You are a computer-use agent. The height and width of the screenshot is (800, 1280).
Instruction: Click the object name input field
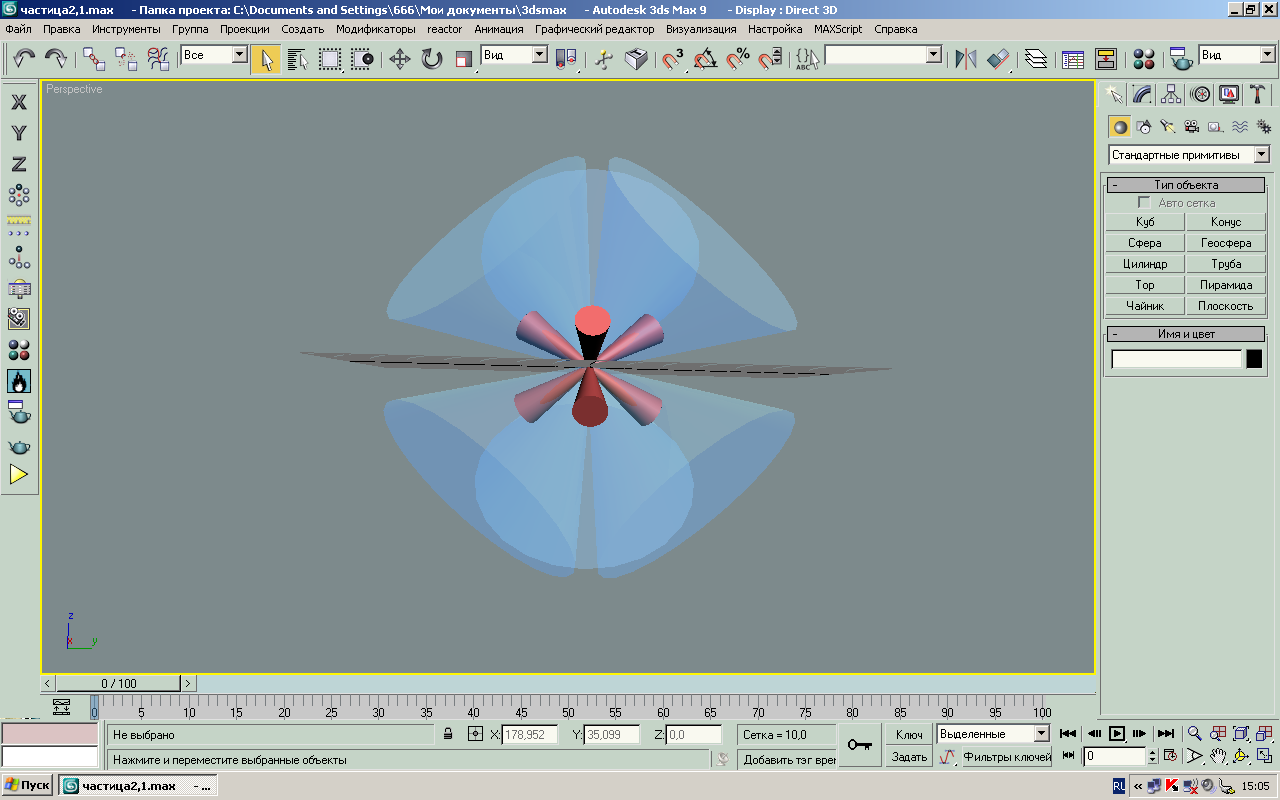1176,359
